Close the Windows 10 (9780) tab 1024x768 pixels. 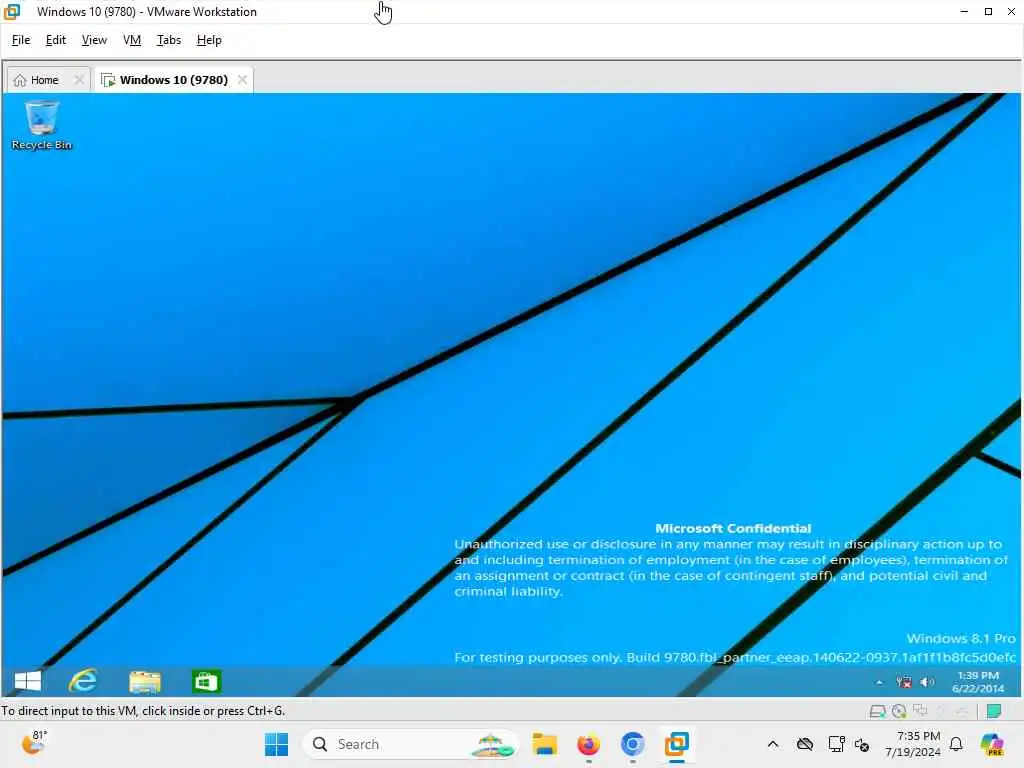[x=242, y=80]
